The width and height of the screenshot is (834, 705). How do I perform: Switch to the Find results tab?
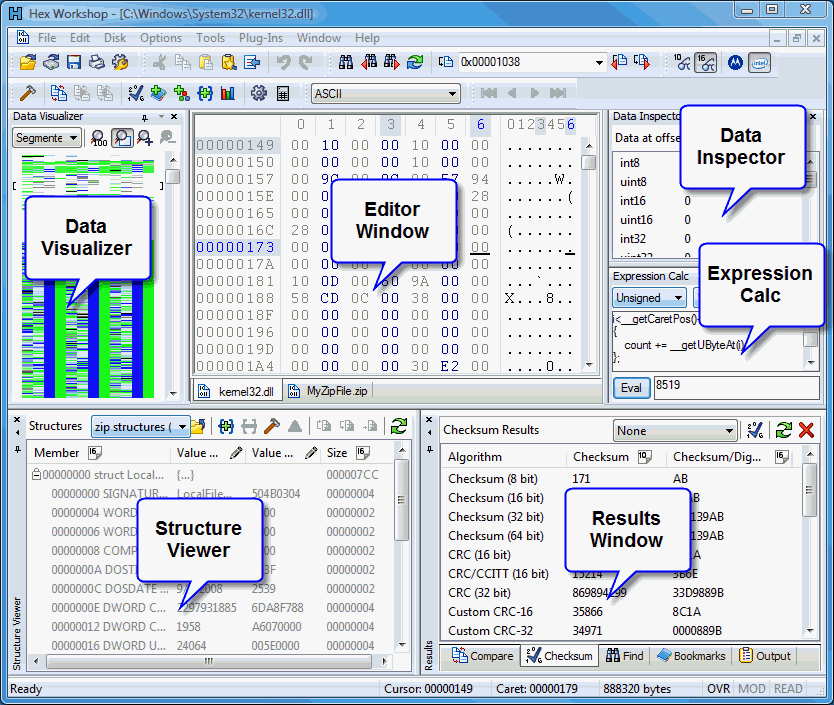pyautogui.click(x=625, y=656)
